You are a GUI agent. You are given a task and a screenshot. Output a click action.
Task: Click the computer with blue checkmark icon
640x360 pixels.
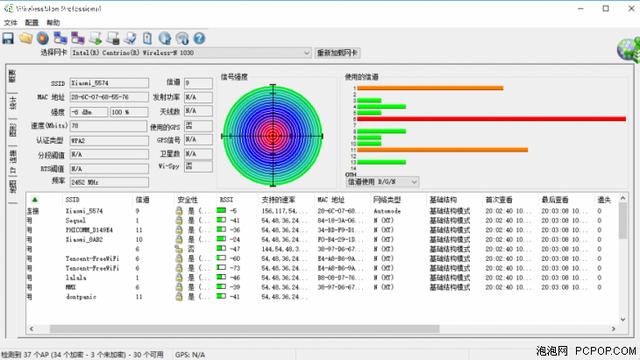pos(131,38)
